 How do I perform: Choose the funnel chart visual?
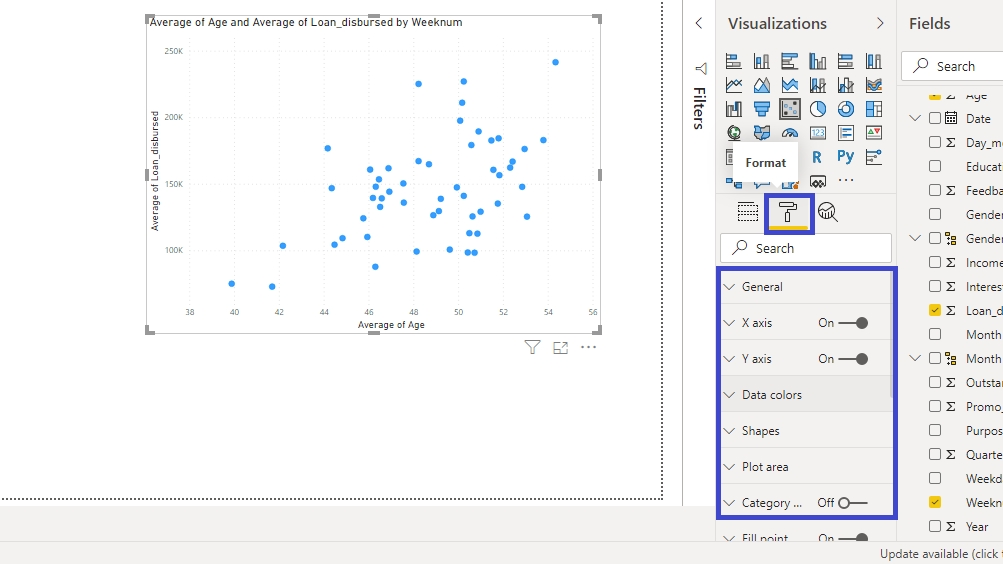[762, 109]
